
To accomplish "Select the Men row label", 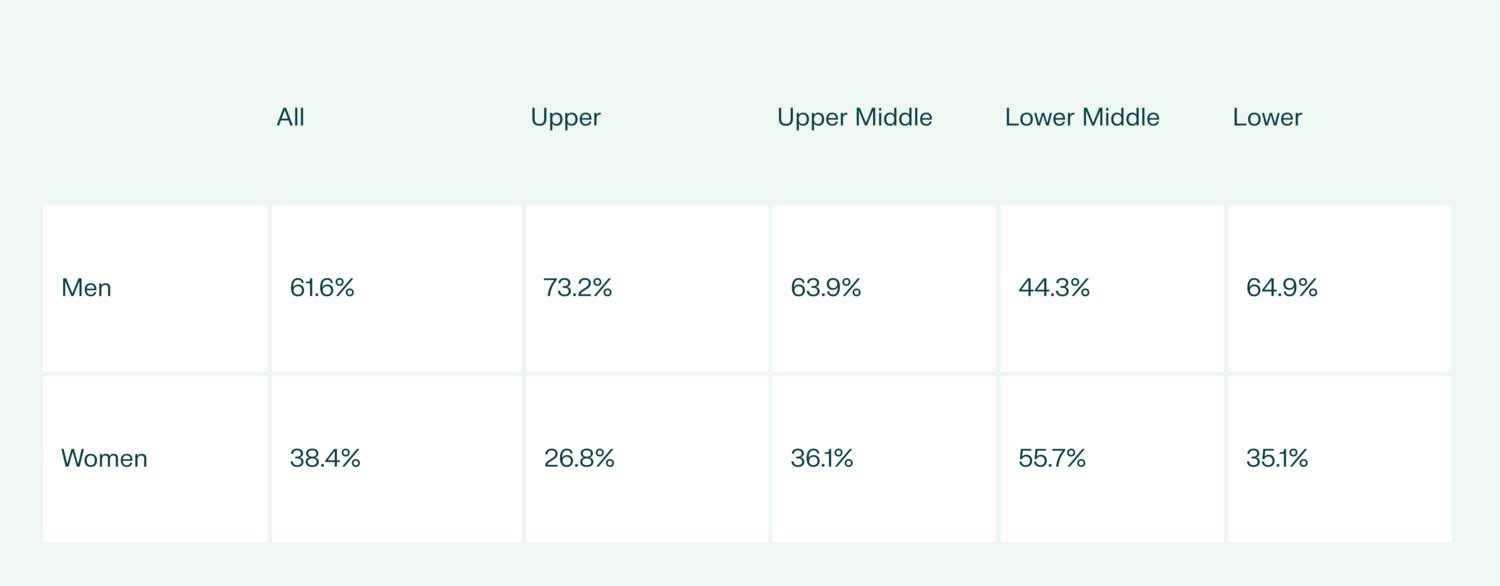I will pos(87,288).
